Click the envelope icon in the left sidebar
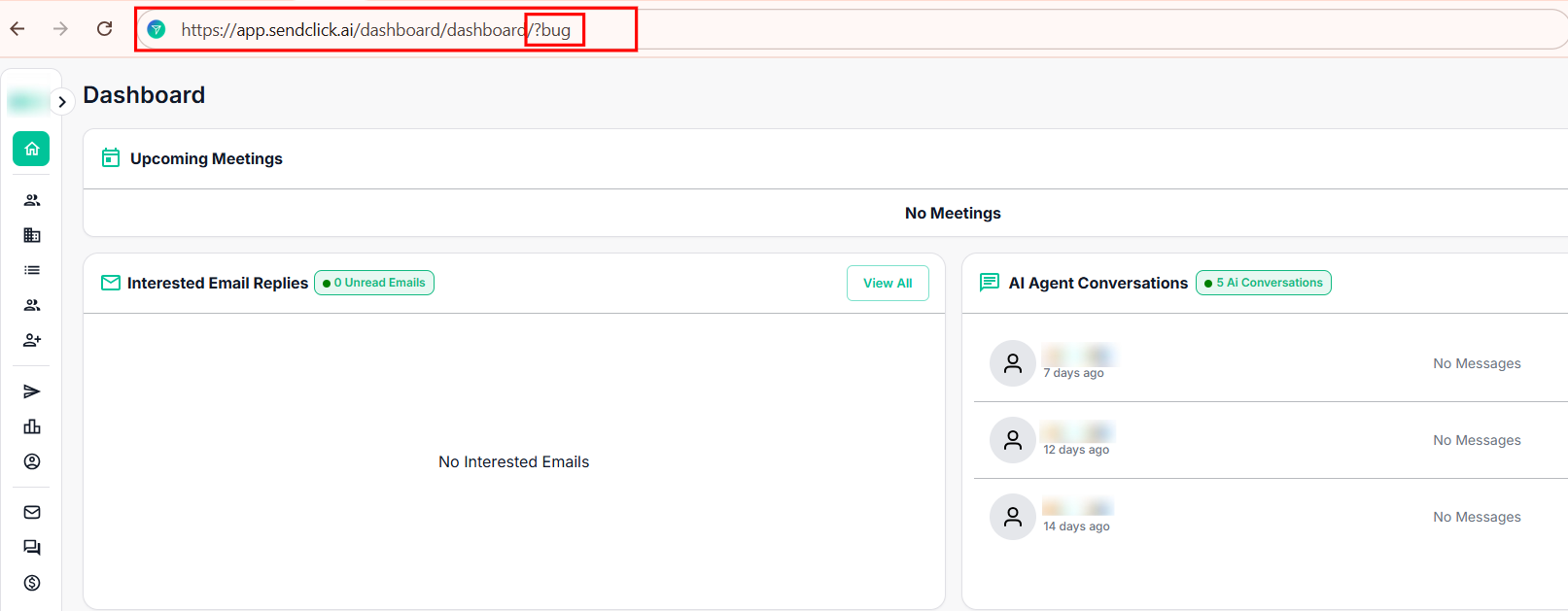Image resolution: width=1568 pixels, height=611 pixels. (32, 512)
